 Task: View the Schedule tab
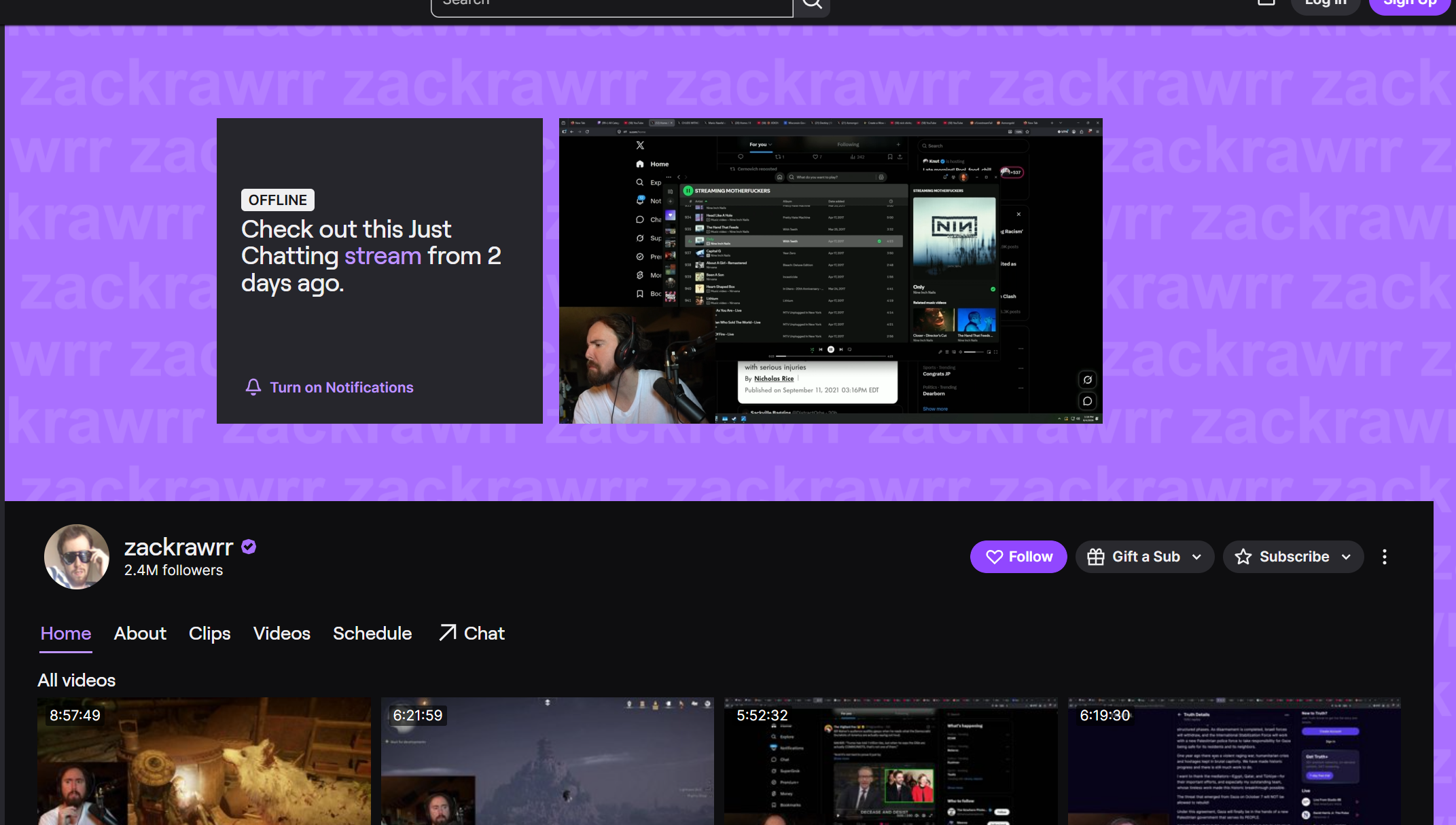coord(372,634)
